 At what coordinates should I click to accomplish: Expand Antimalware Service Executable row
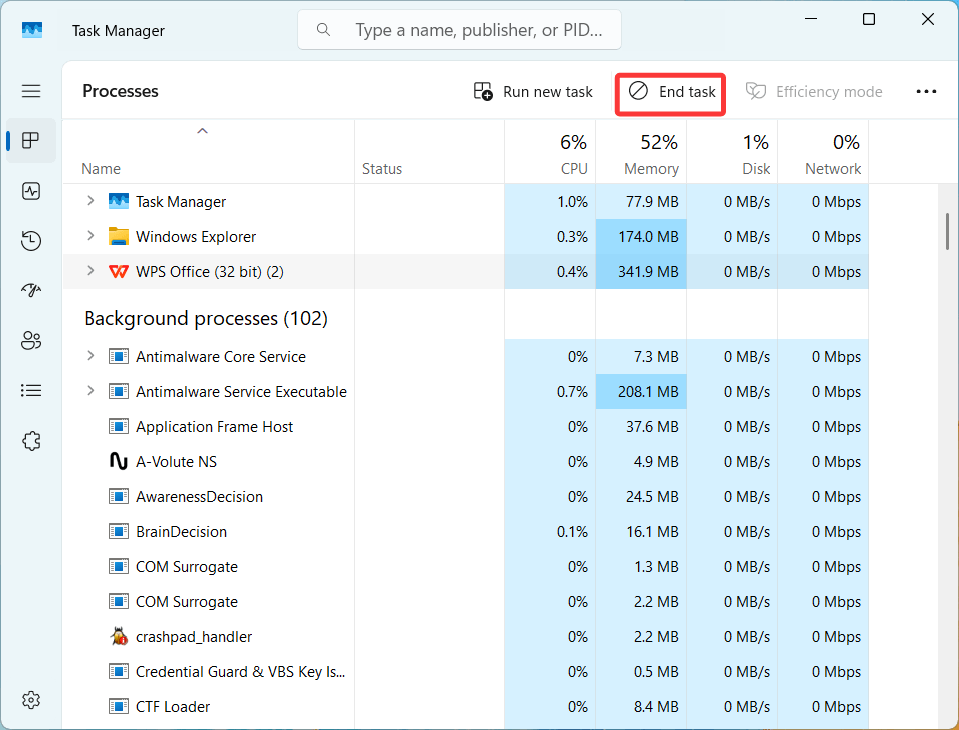click(90, 391)
